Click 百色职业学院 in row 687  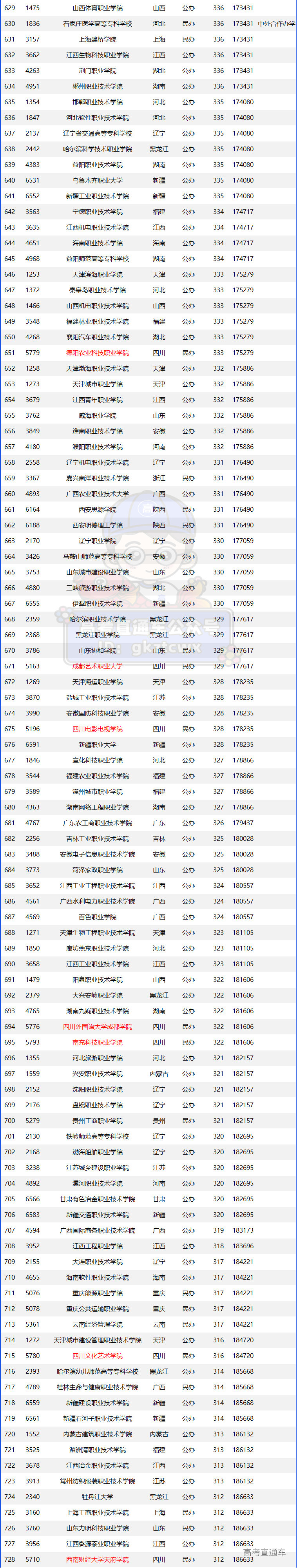(98, 917)
